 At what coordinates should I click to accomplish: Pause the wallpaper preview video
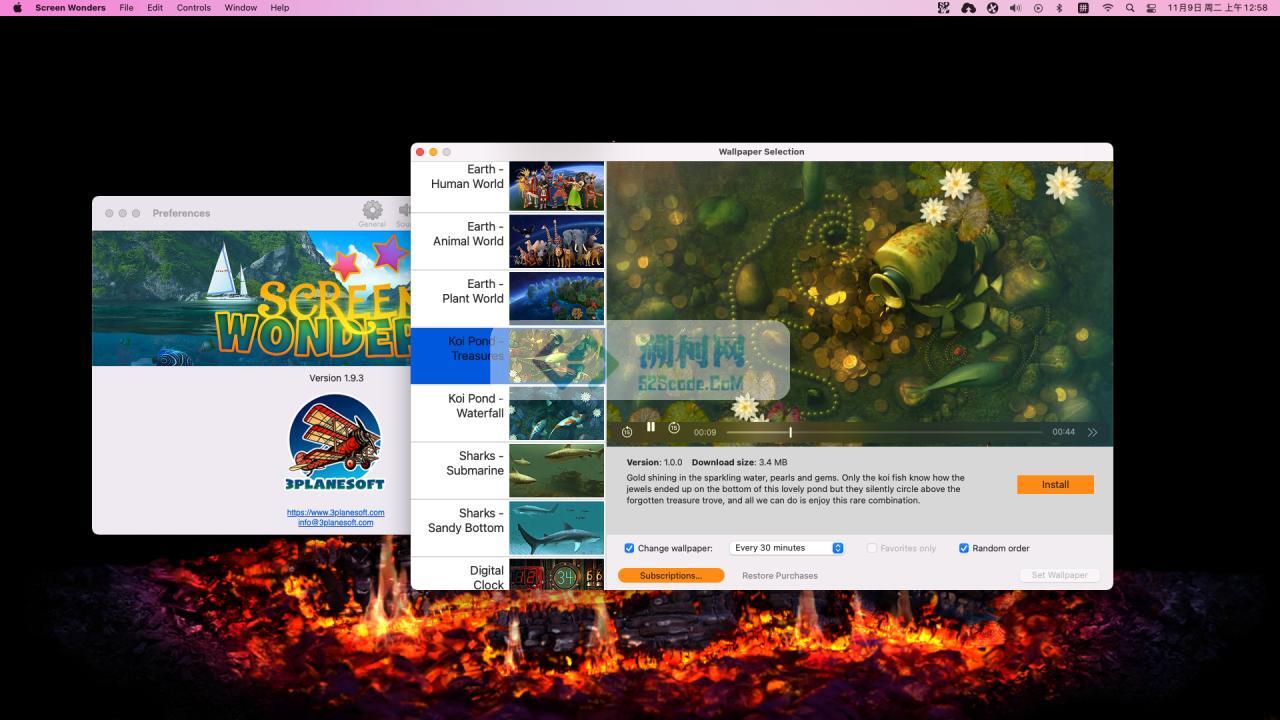651,427
